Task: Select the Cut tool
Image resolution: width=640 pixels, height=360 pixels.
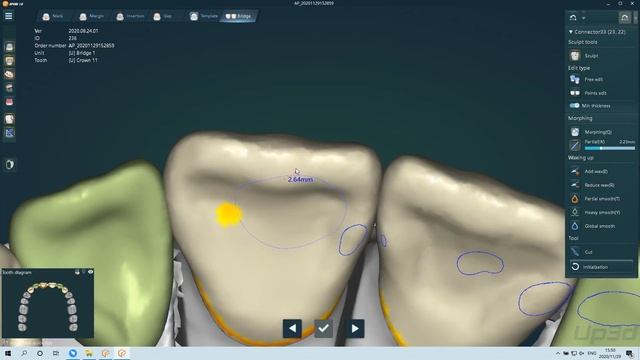Action: [581, 252]
